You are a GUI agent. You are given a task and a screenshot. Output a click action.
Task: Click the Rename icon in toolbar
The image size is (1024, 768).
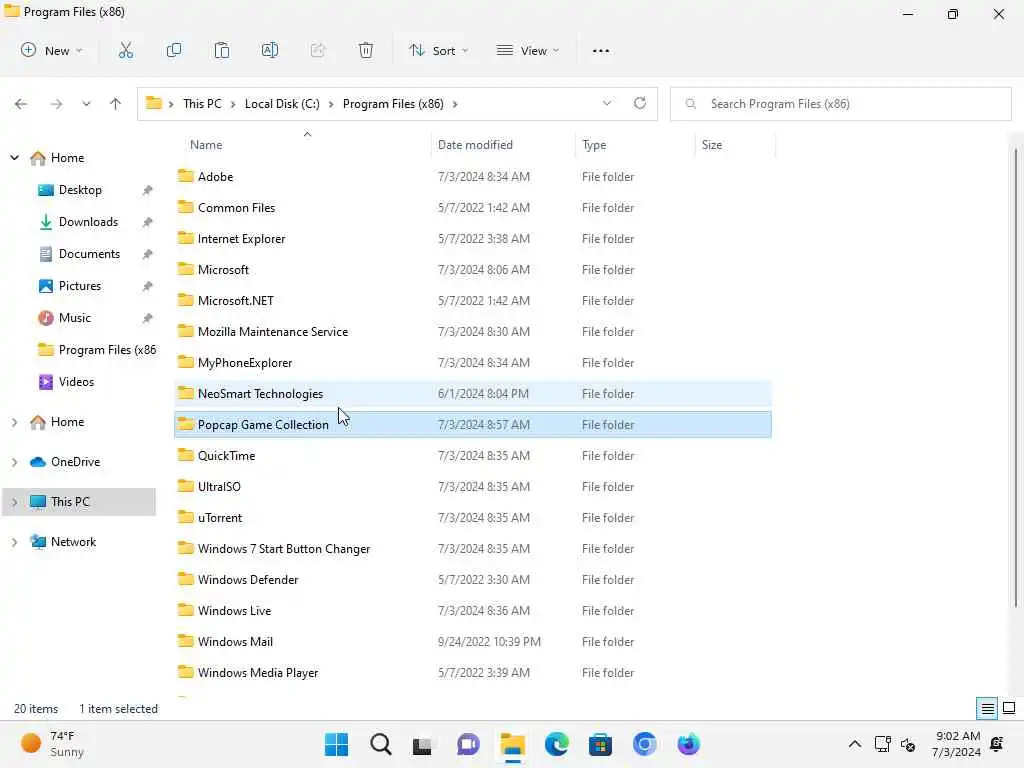click(x=270, y=50)
